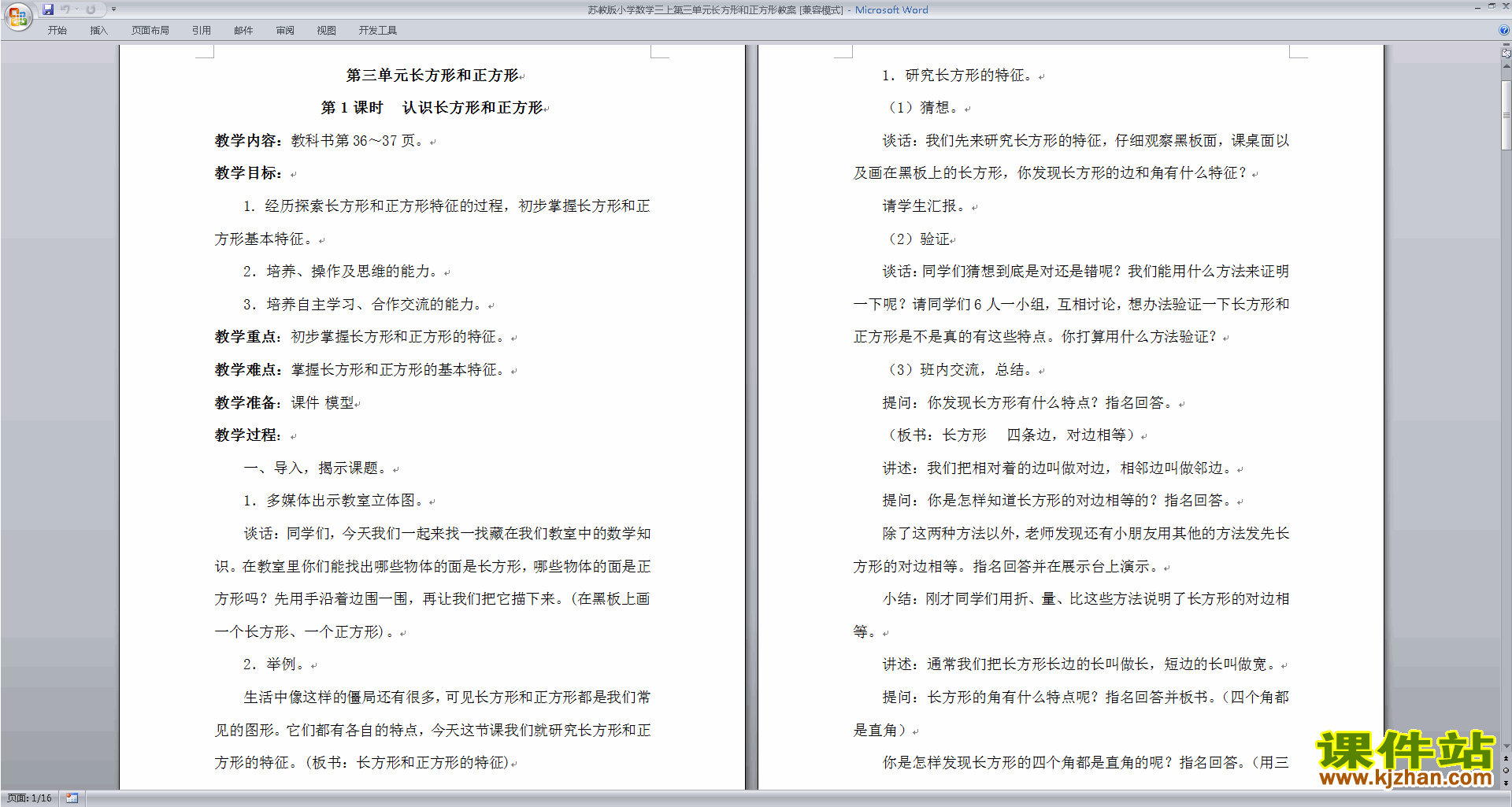Open the Office Button menu
Viewport: 1512px width, 807px height.
point(17,16)
